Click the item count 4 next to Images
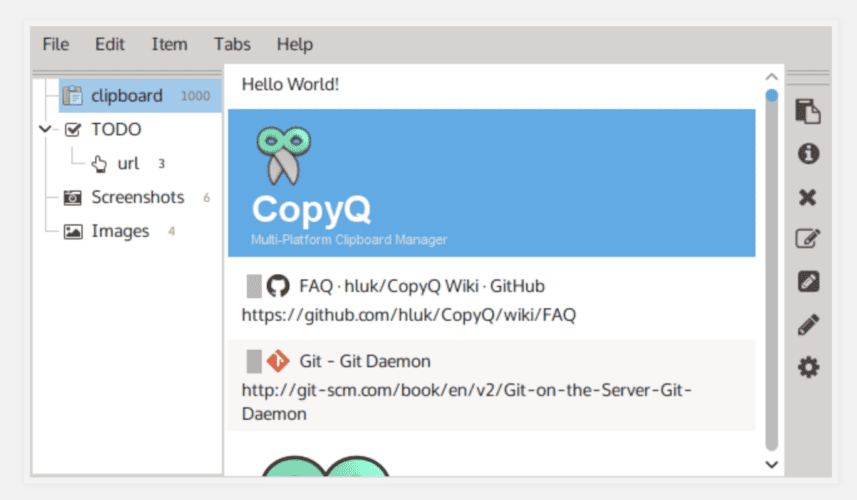 [x=172, y=232]
